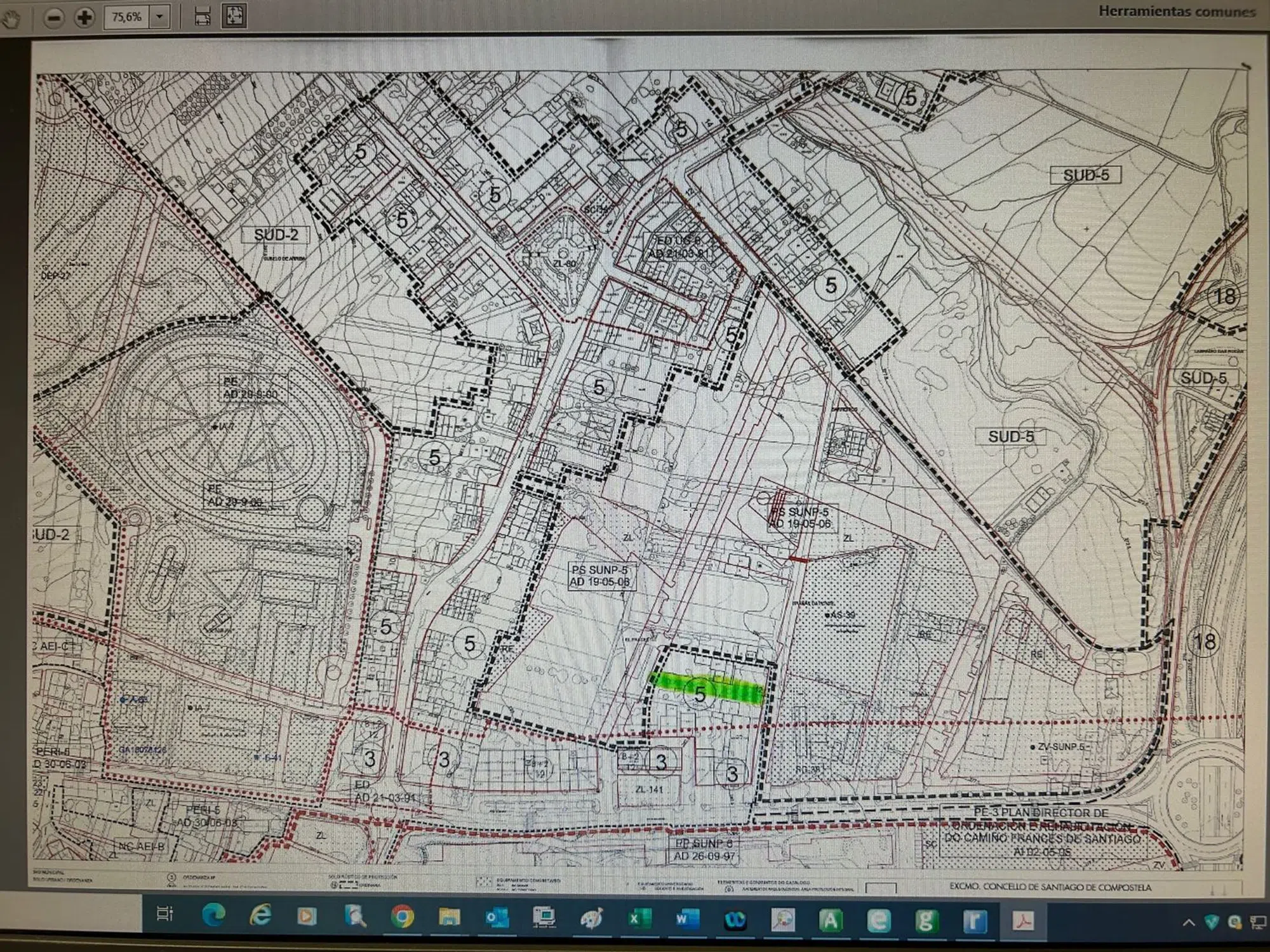
Task: Click the green highlighted parcel on the map
Action: pyautogui.click(x=708, y=690)
